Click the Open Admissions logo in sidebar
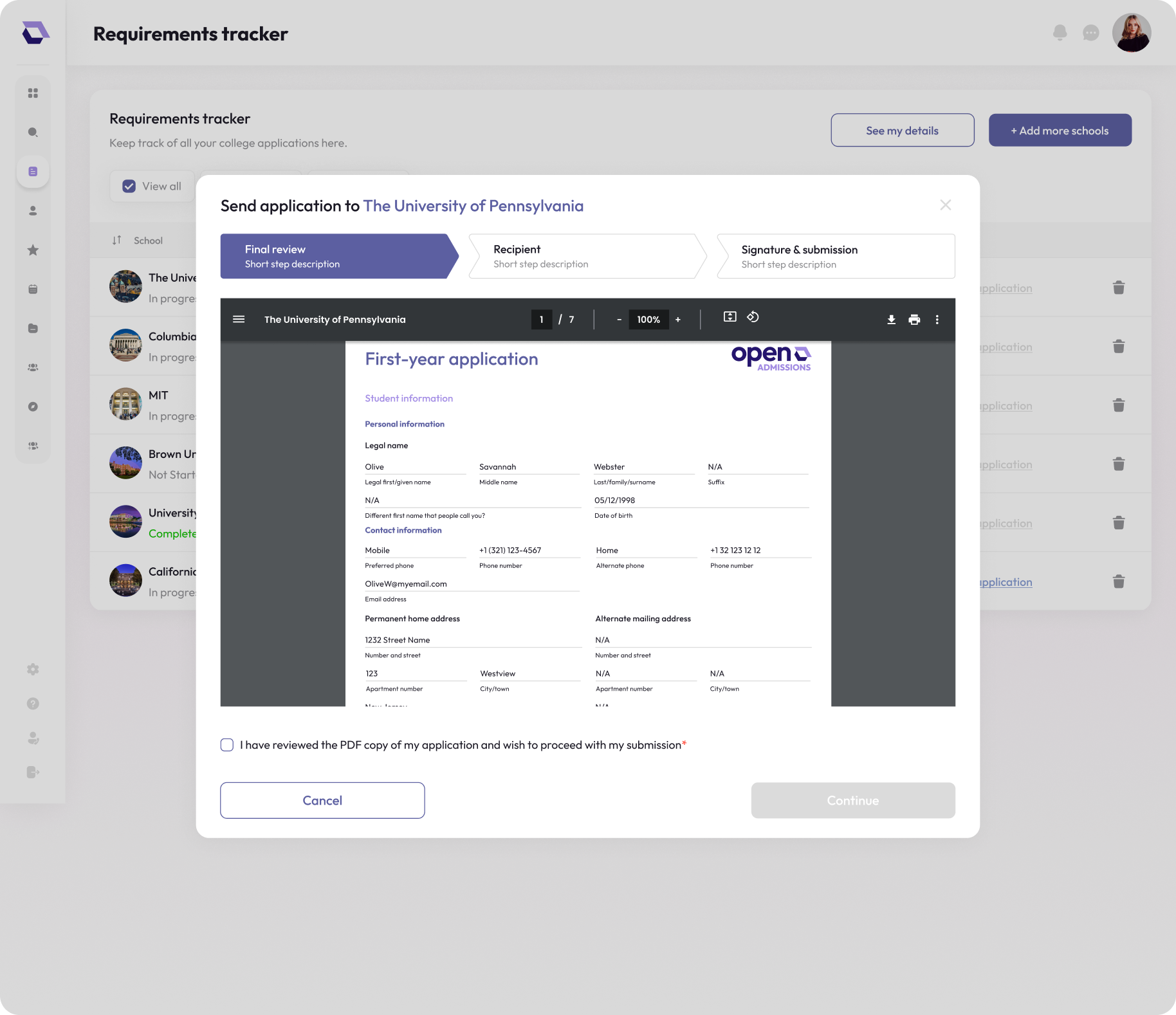The width and height of the screenshot is (1176, 1015). point(35,32)
